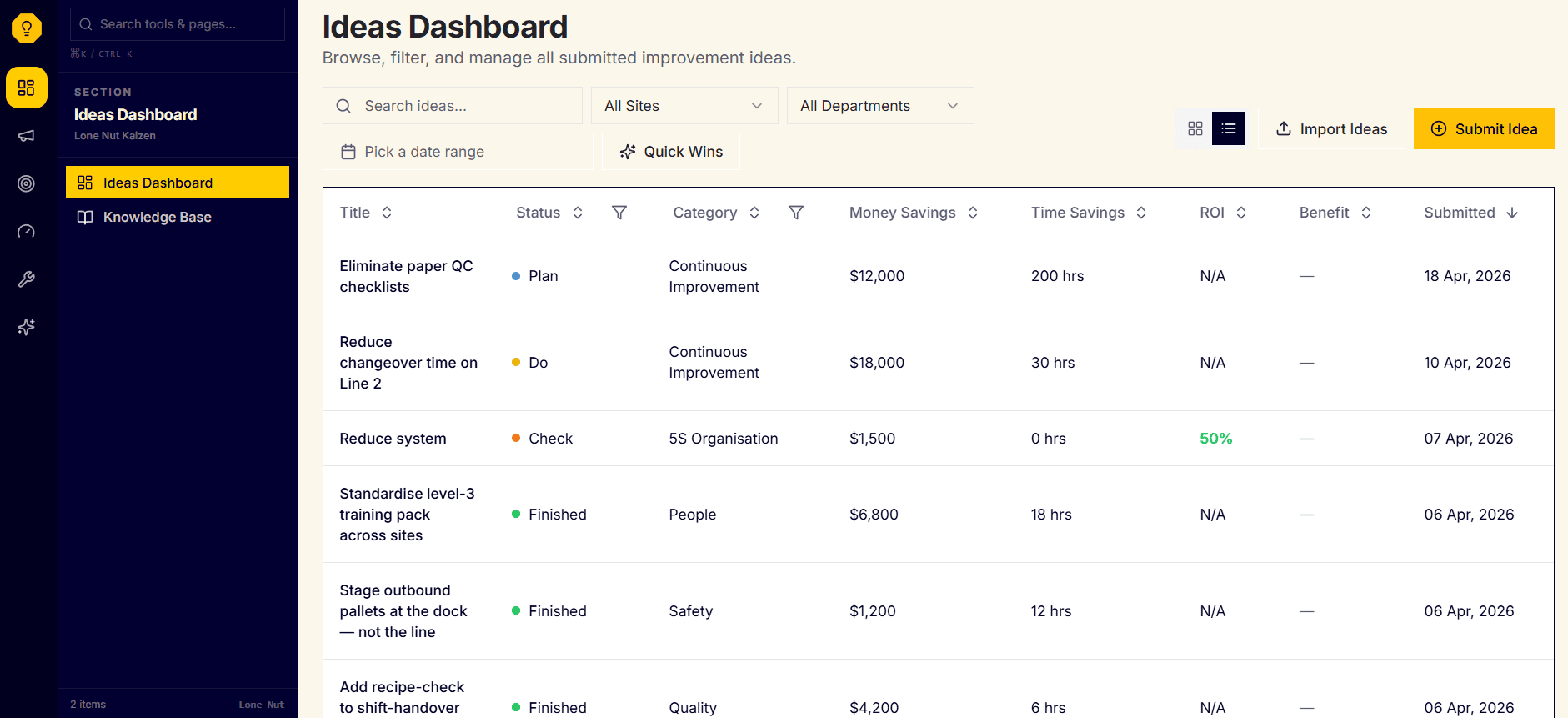Click the Safety category cell

[x=691, y=611]
